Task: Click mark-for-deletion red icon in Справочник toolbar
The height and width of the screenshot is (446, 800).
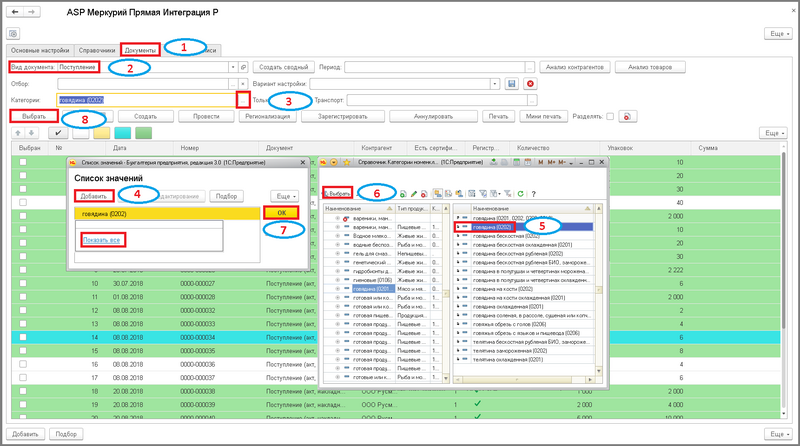Action: point(424,194)
